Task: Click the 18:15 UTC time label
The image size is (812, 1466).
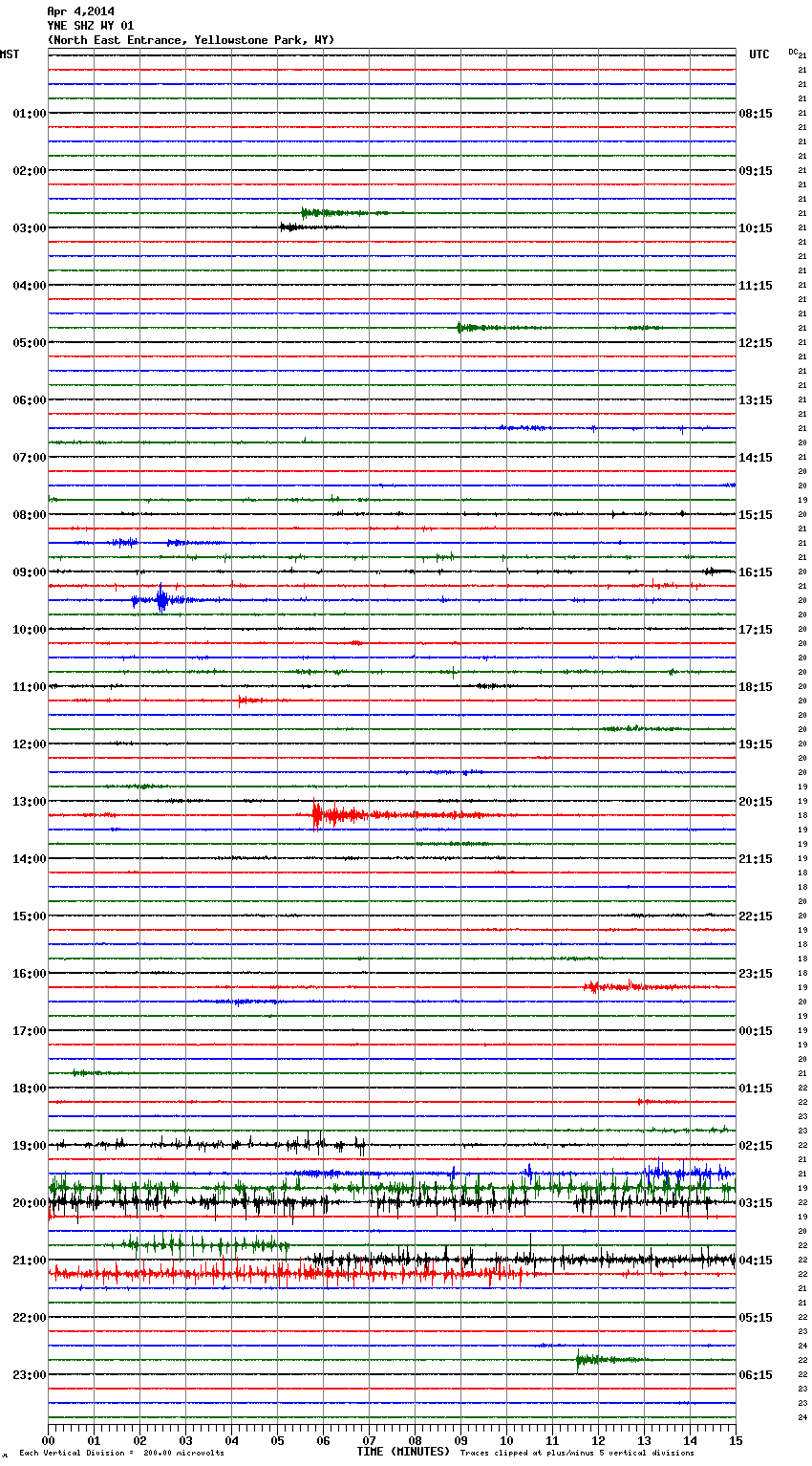Action: [x=756, y=687]
